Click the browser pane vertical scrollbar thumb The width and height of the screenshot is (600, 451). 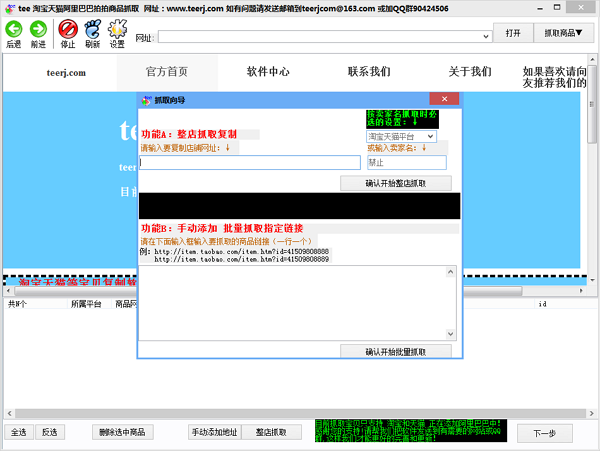click(x=592, y=104)
